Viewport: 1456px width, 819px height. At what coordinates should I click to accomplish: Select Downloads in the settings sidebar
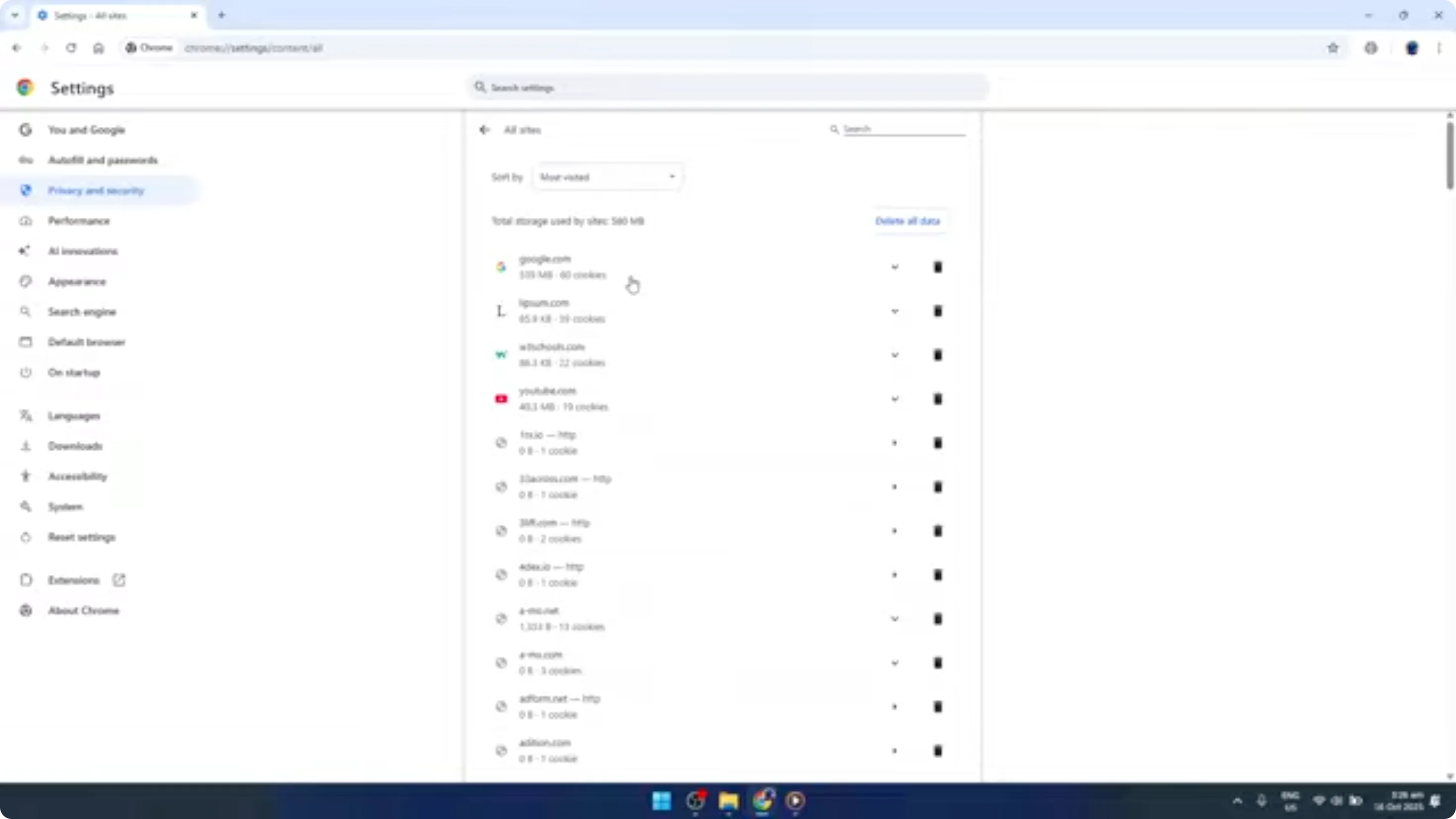[x=75, y=446]
